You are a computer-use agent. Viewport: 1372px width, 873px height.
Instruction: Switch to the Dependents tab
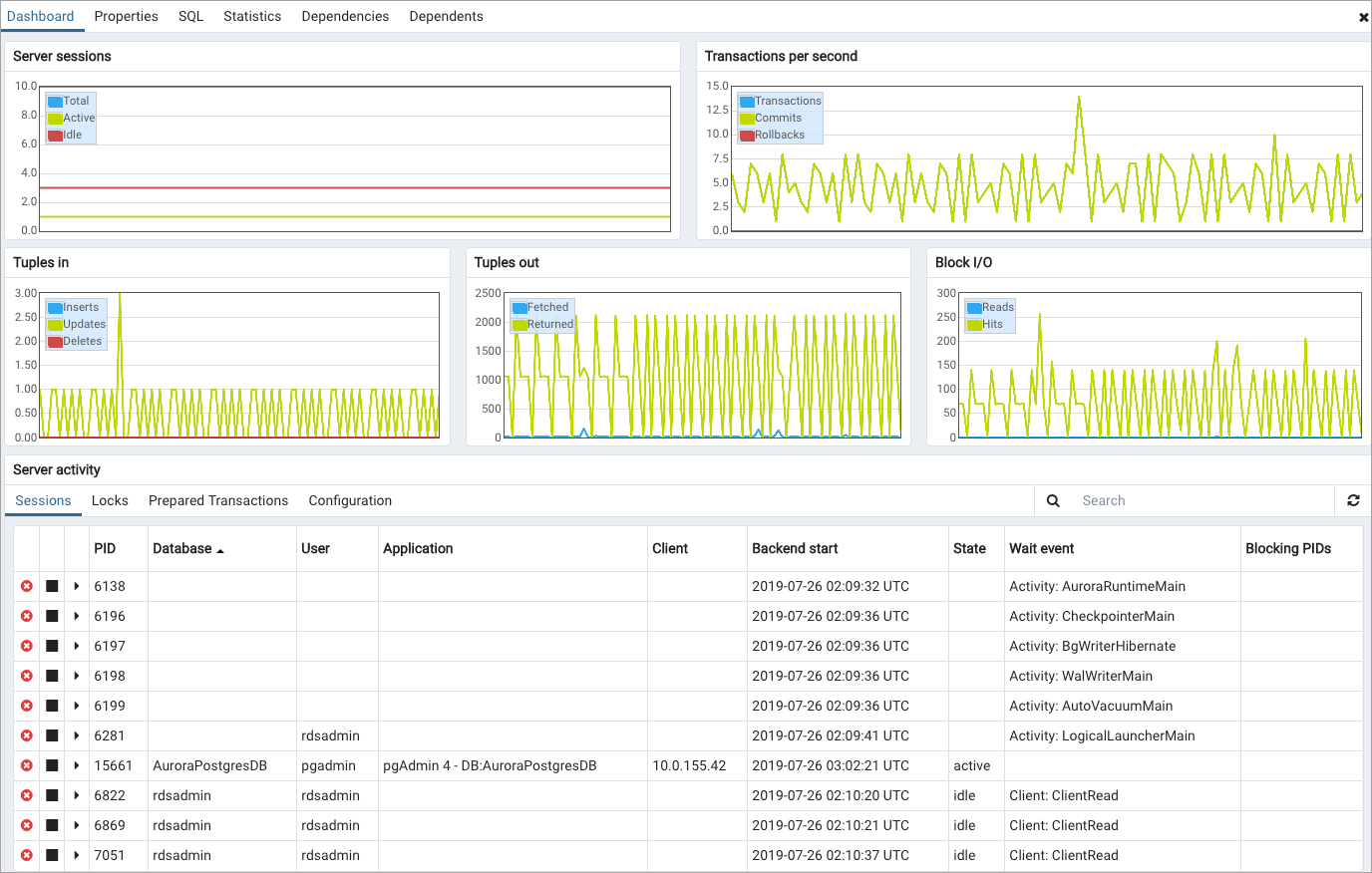pyautogui.click(x=446, y=16)
